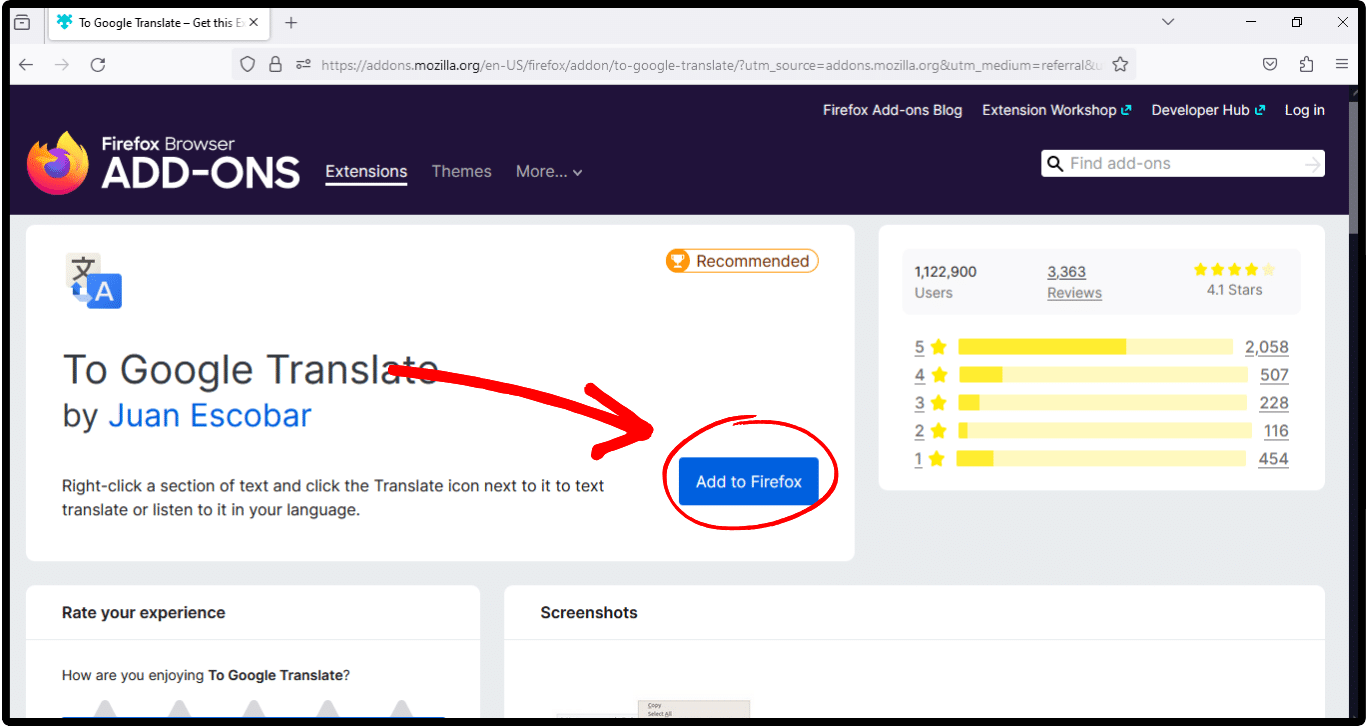Expand the More… dropdown menu

[x=548, y=172]
